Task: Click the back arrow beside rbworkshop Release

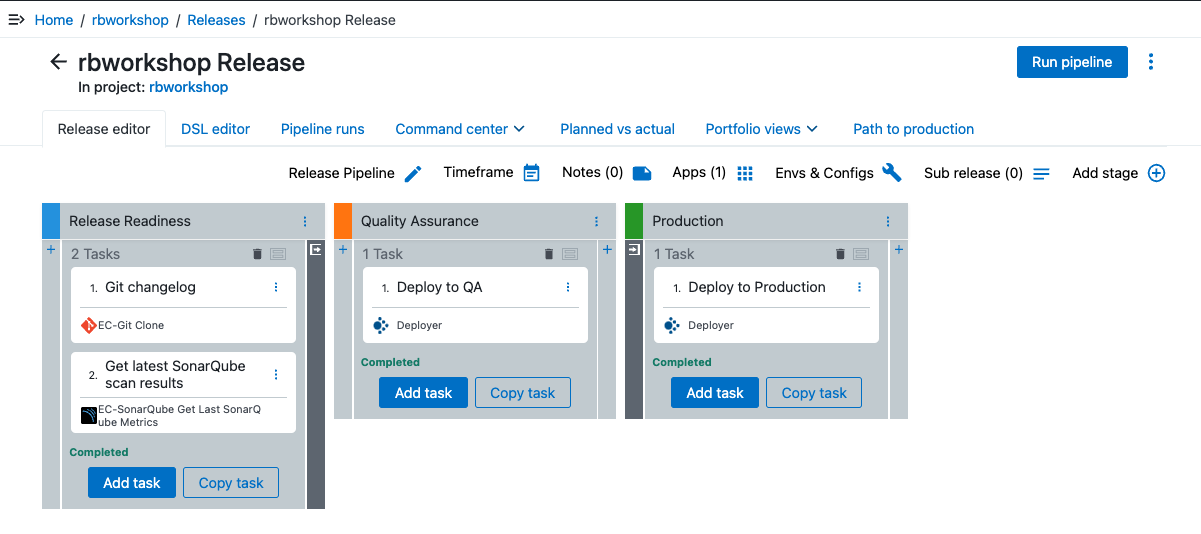Action: pos(58,62)
